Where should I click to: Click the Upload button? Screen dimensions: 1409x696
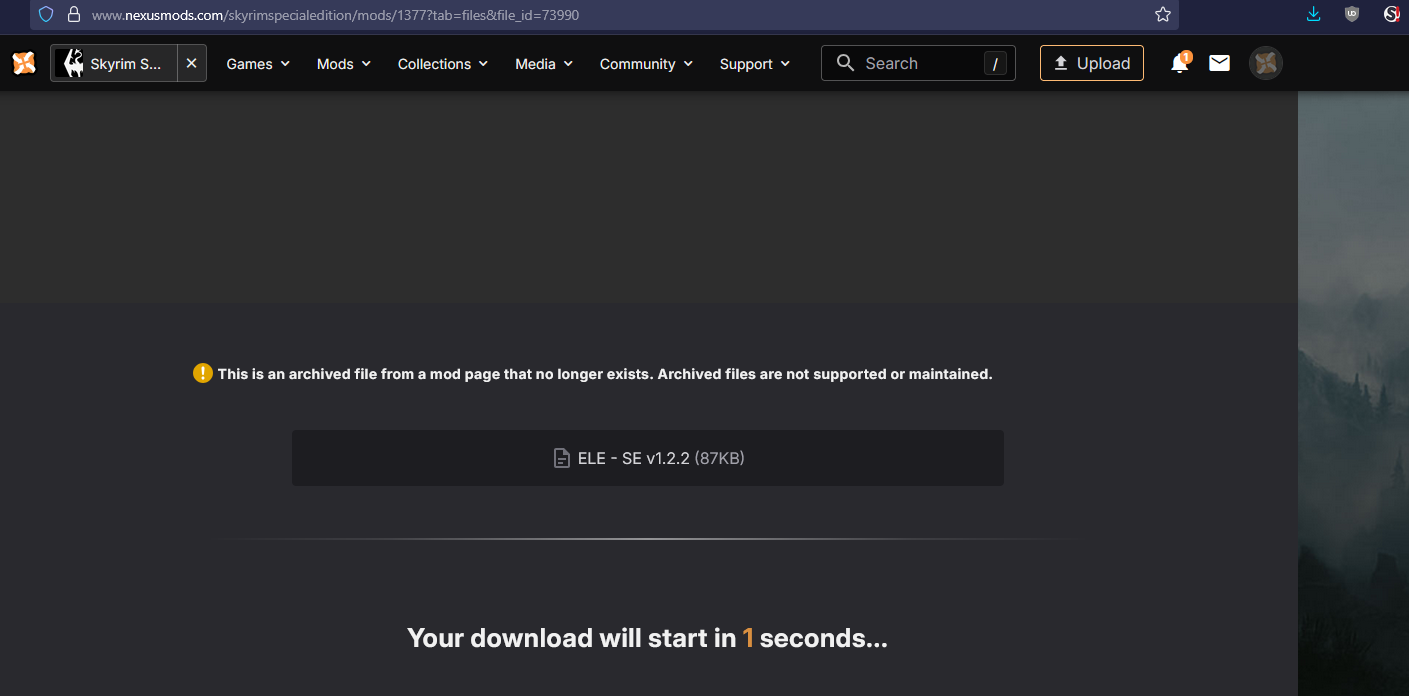click(x=1092, y=63)
